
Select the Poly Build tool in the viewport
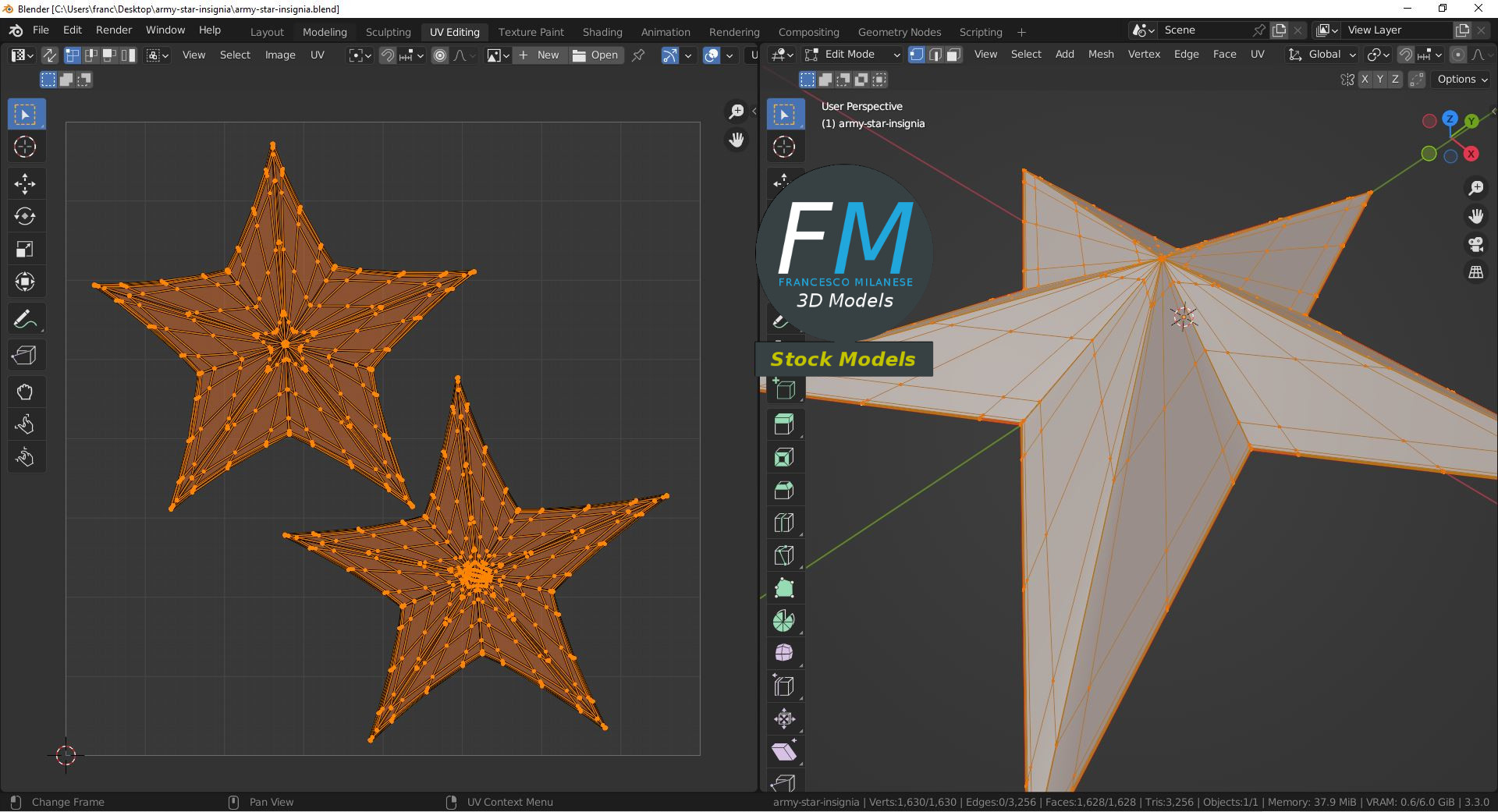(x=784, y=588)
